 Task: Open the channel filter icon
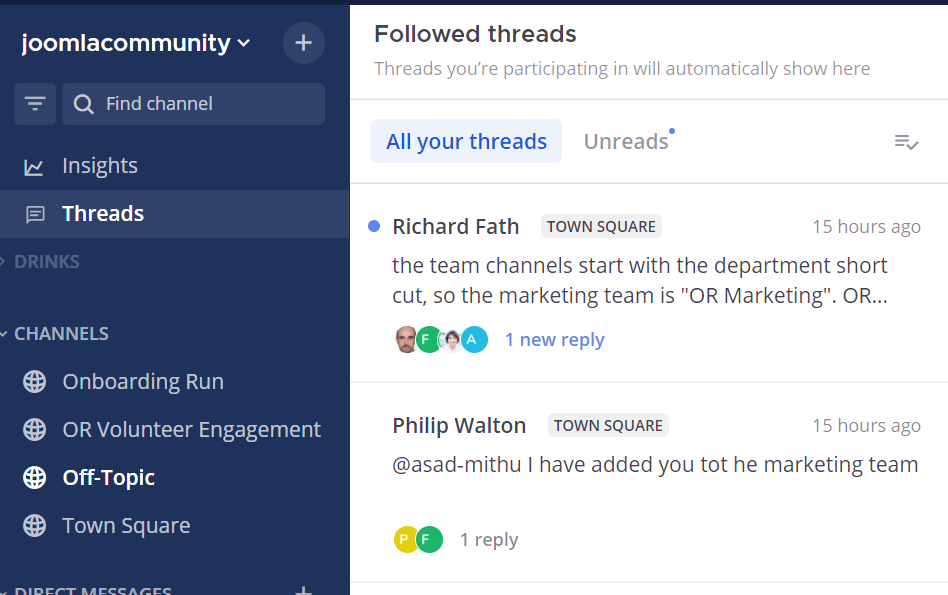(x=35, y=104)
